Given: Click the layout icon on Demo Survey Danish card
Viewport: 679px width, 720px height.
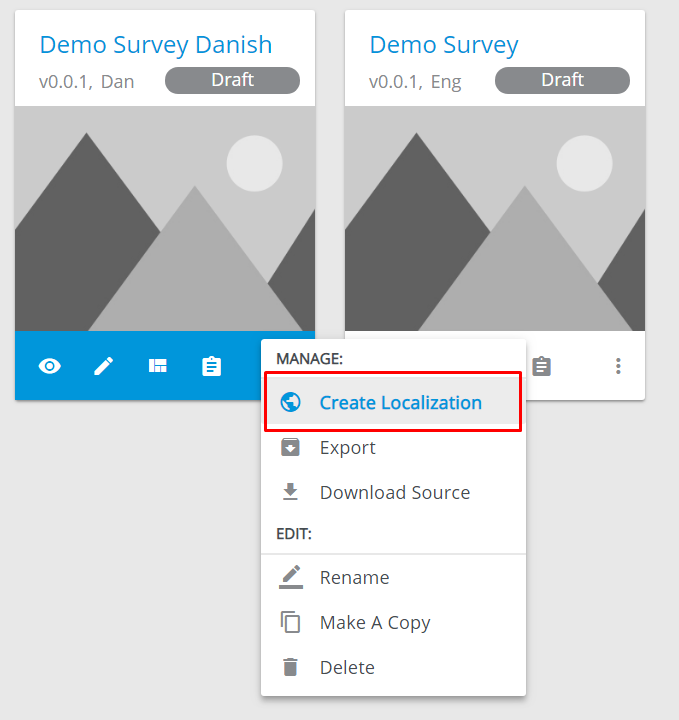Looking at the screenshot, I should click(158, 366).
